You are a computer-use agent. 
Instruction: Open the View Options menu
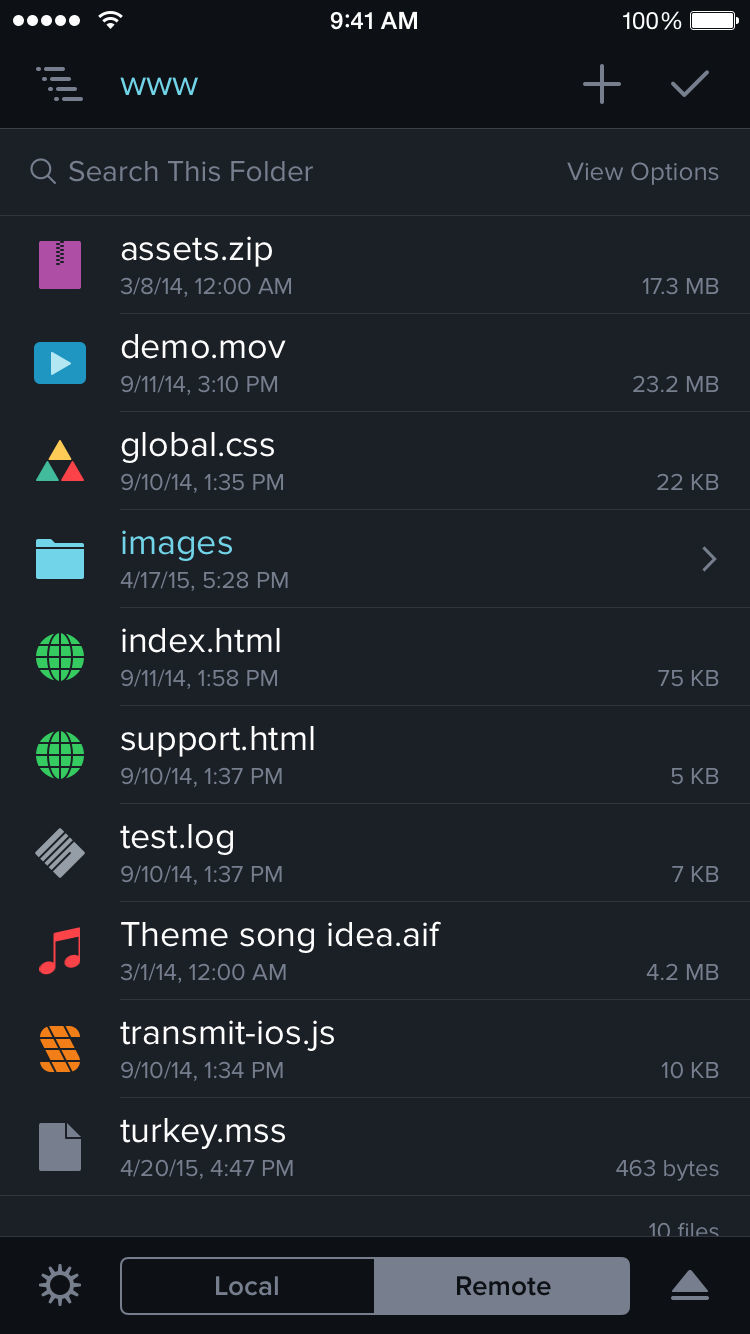click(x=642, y=172)
